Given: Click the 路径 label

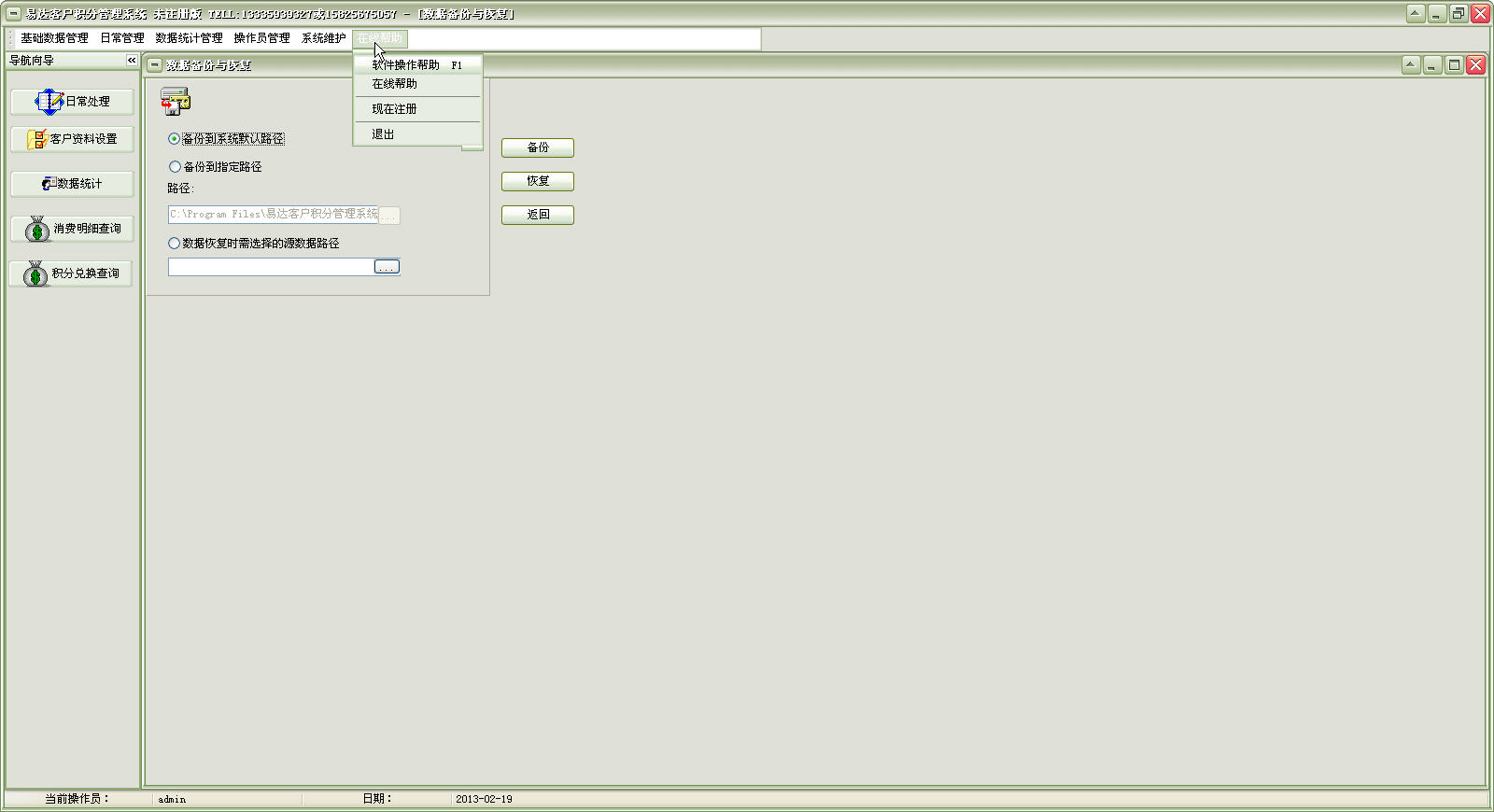Looking at the screenshot, I should coord(179,189).
